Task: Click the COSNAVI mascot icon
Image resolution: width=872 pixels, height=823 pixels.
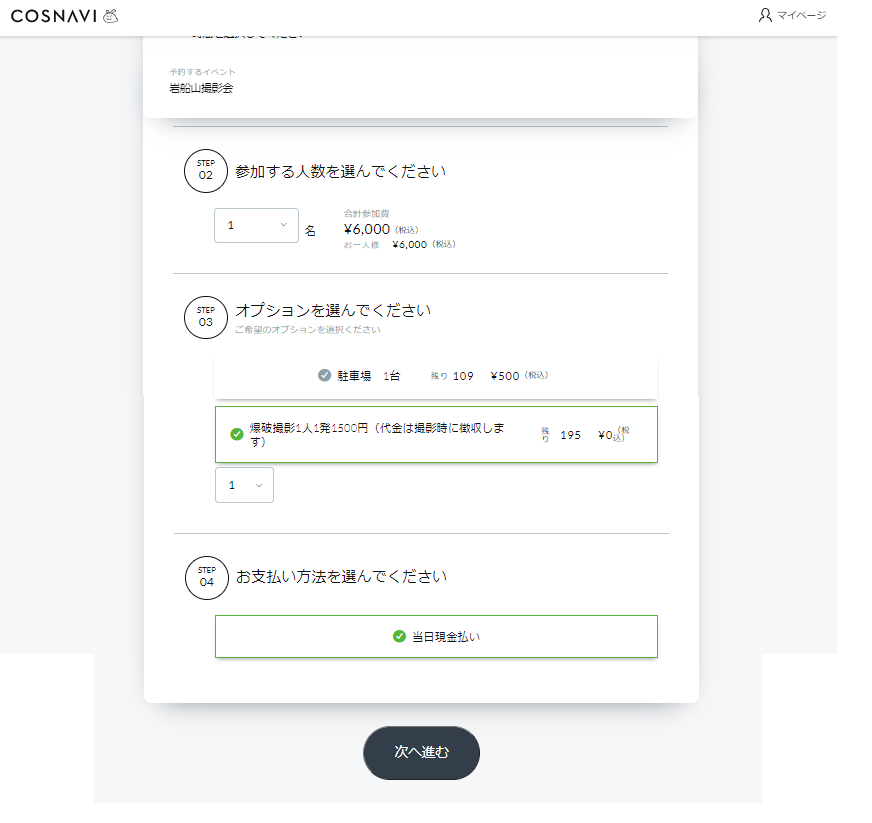Action: [111, 16]
